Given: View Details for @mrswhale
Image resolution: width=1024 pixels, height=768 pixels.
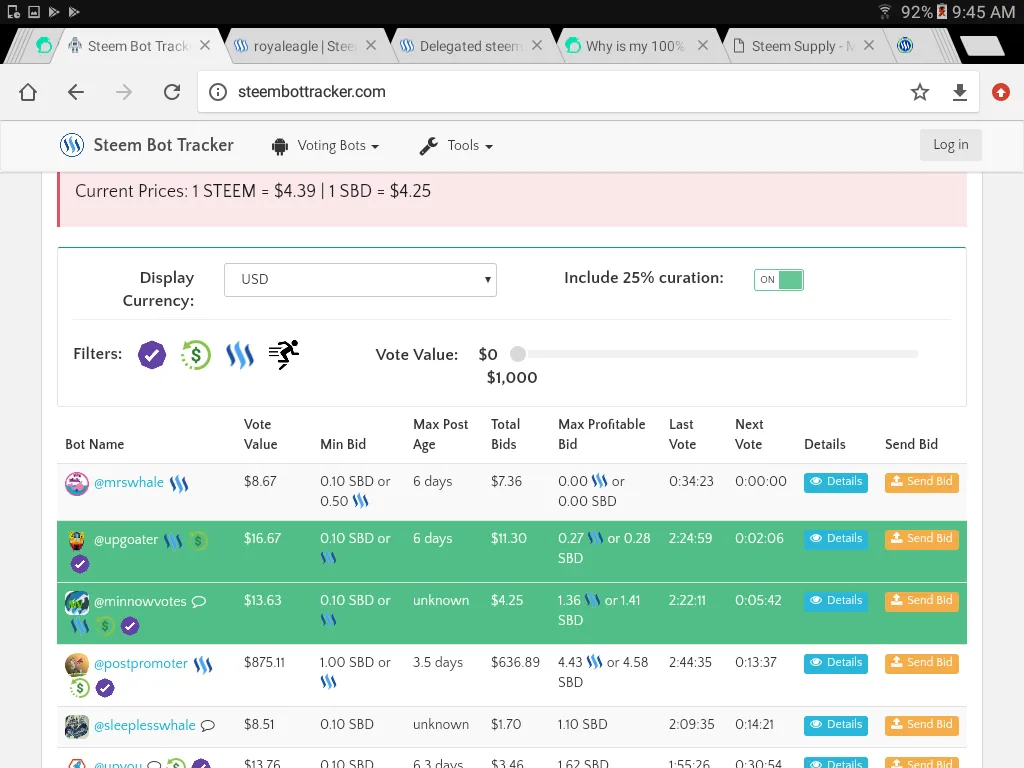Looking at the screenshot, I should coord(836,482).
